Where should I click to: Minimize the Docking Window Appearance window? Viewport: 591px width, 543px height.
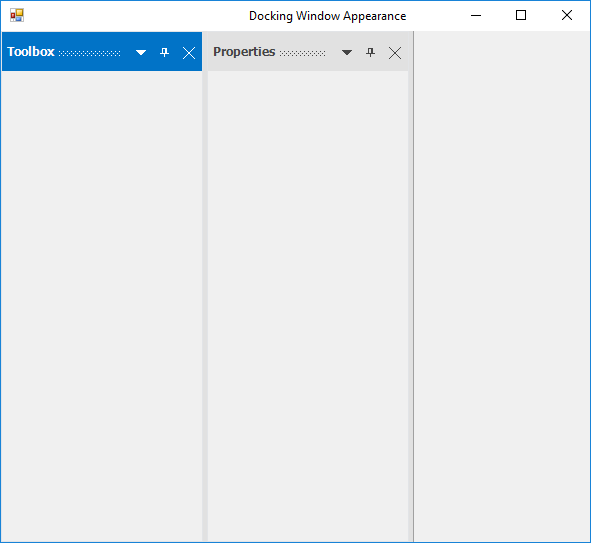(x=476, y=15)
